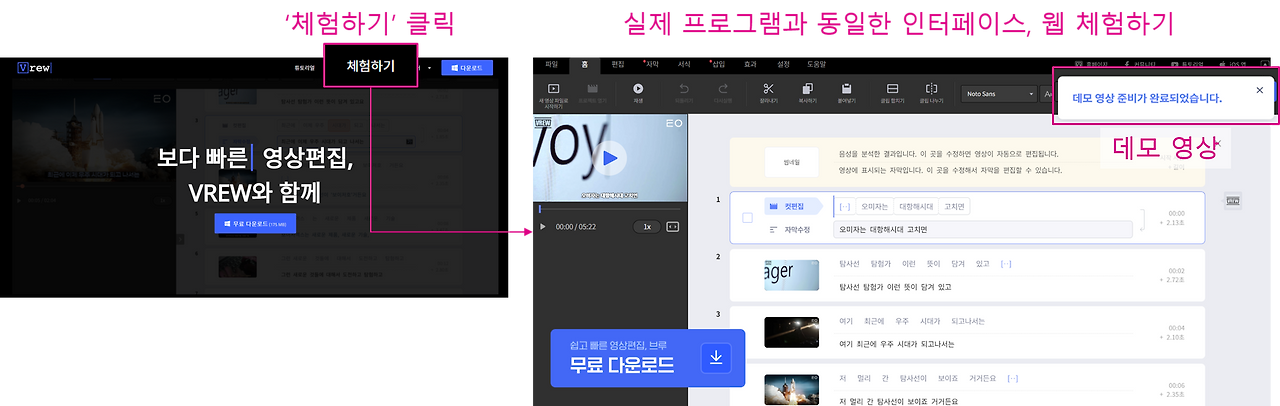Image resolution: width=1280 pixels, height=406 pixels.
Task: Open the 효과 tab
Action: point(750,64)
